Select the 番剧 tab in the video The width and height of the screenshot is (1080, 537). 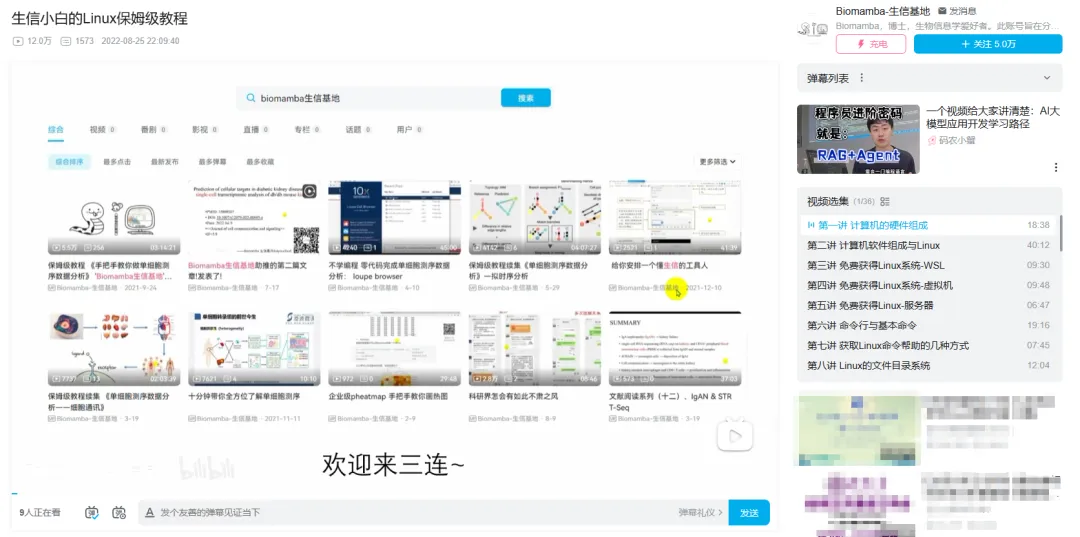(153, 129)
